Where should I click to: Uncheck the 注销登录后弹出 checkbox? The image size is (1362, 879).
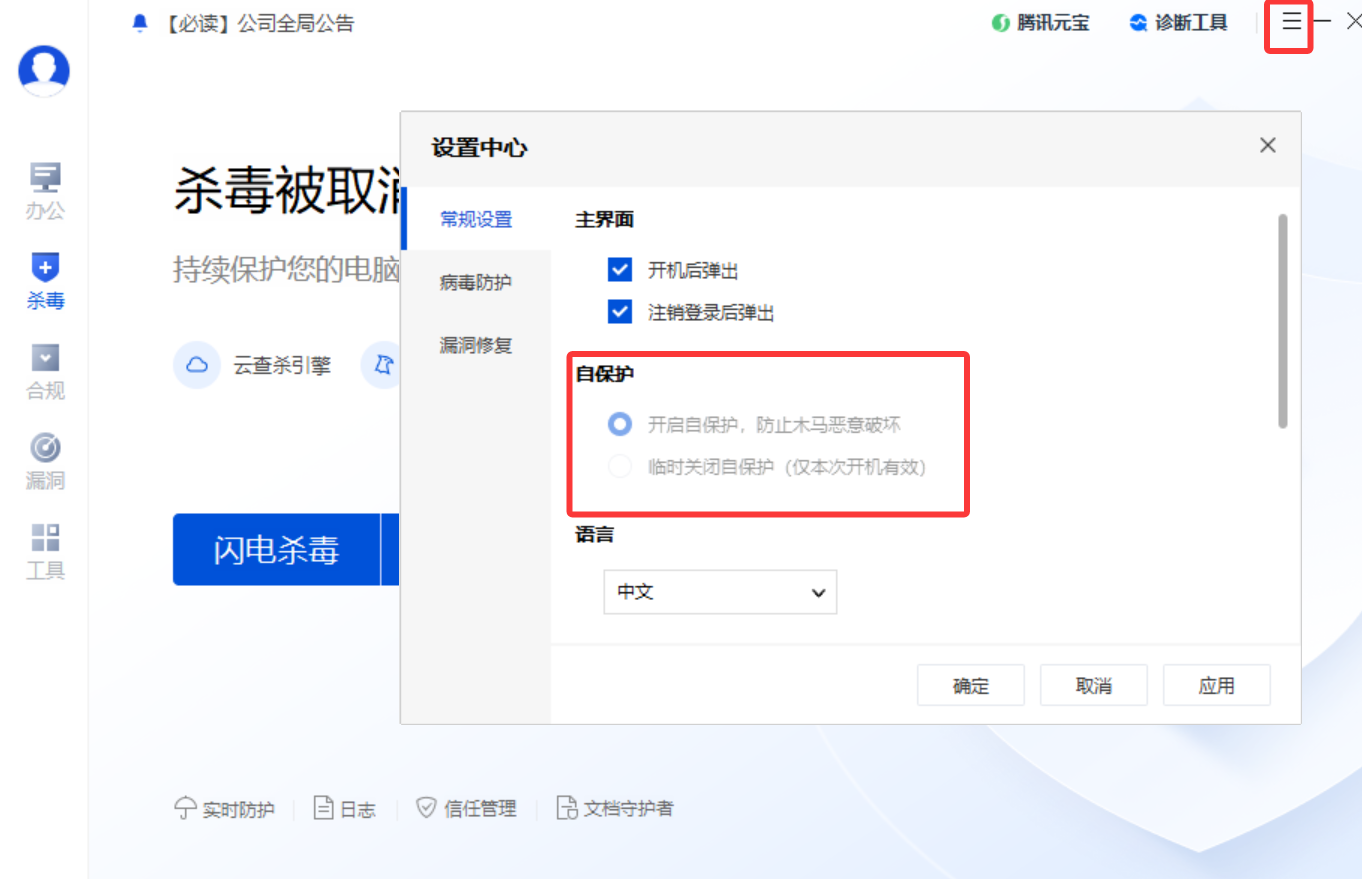click(620, 312)
